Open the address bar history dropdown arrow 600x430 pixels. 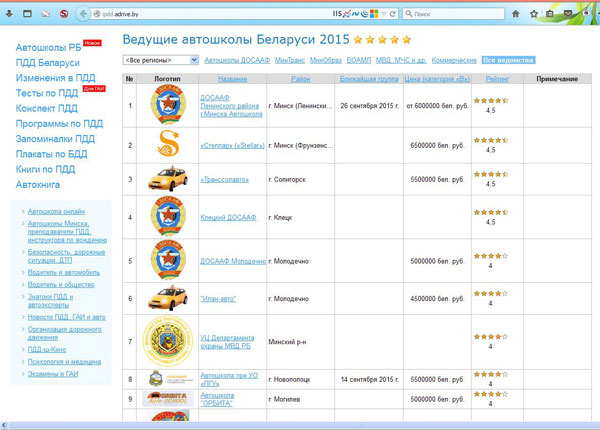[x=384, y=14]
